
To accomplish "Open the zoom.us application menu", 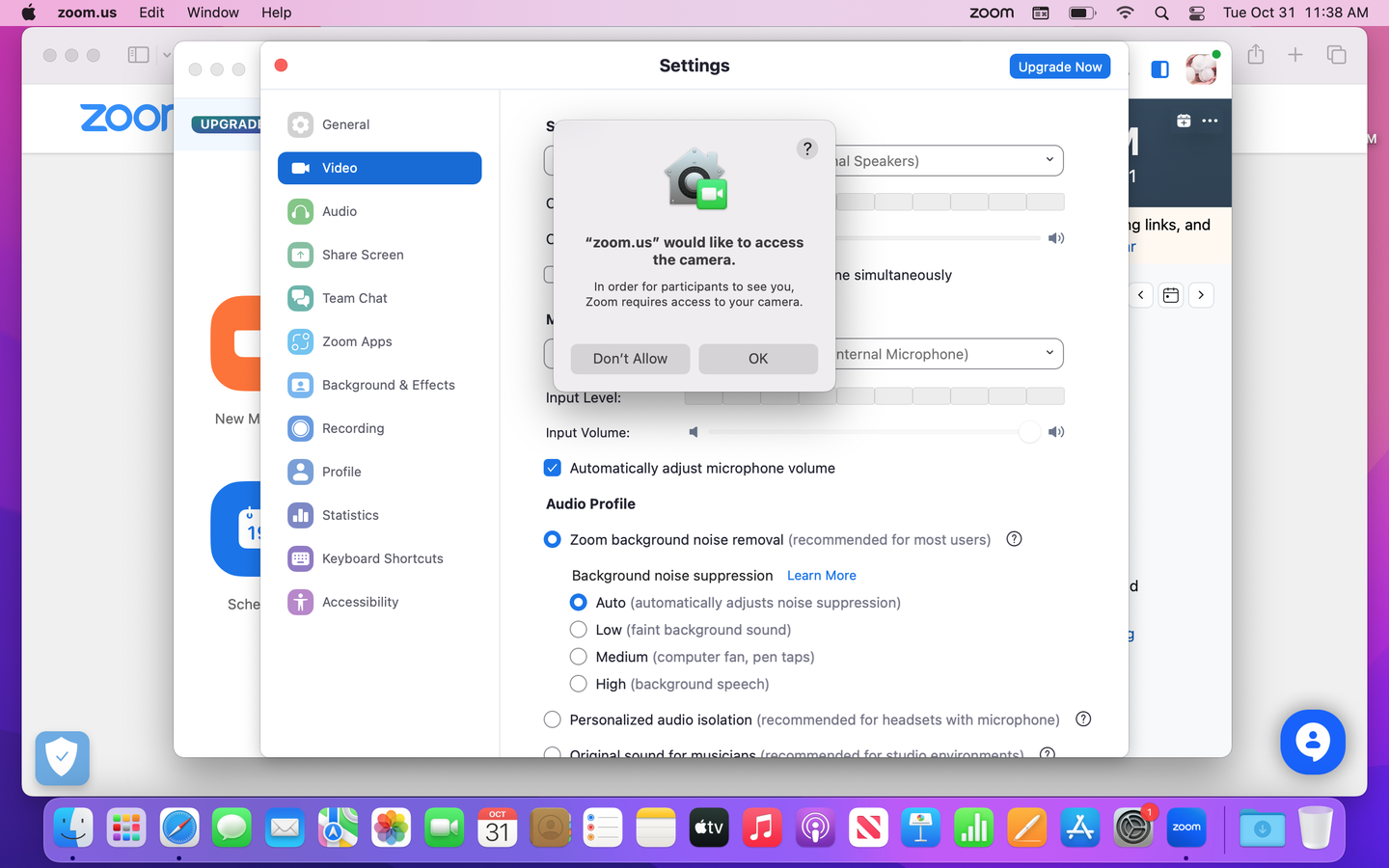I will [87, 13].
